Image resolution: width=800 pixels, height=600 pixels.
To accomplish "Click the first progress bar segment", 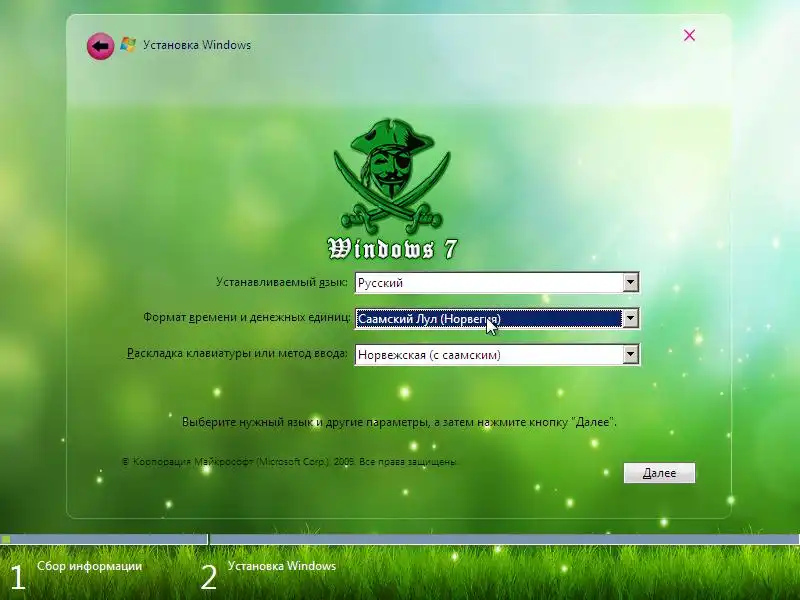I will pyautogui.click(x=104, y=539).
